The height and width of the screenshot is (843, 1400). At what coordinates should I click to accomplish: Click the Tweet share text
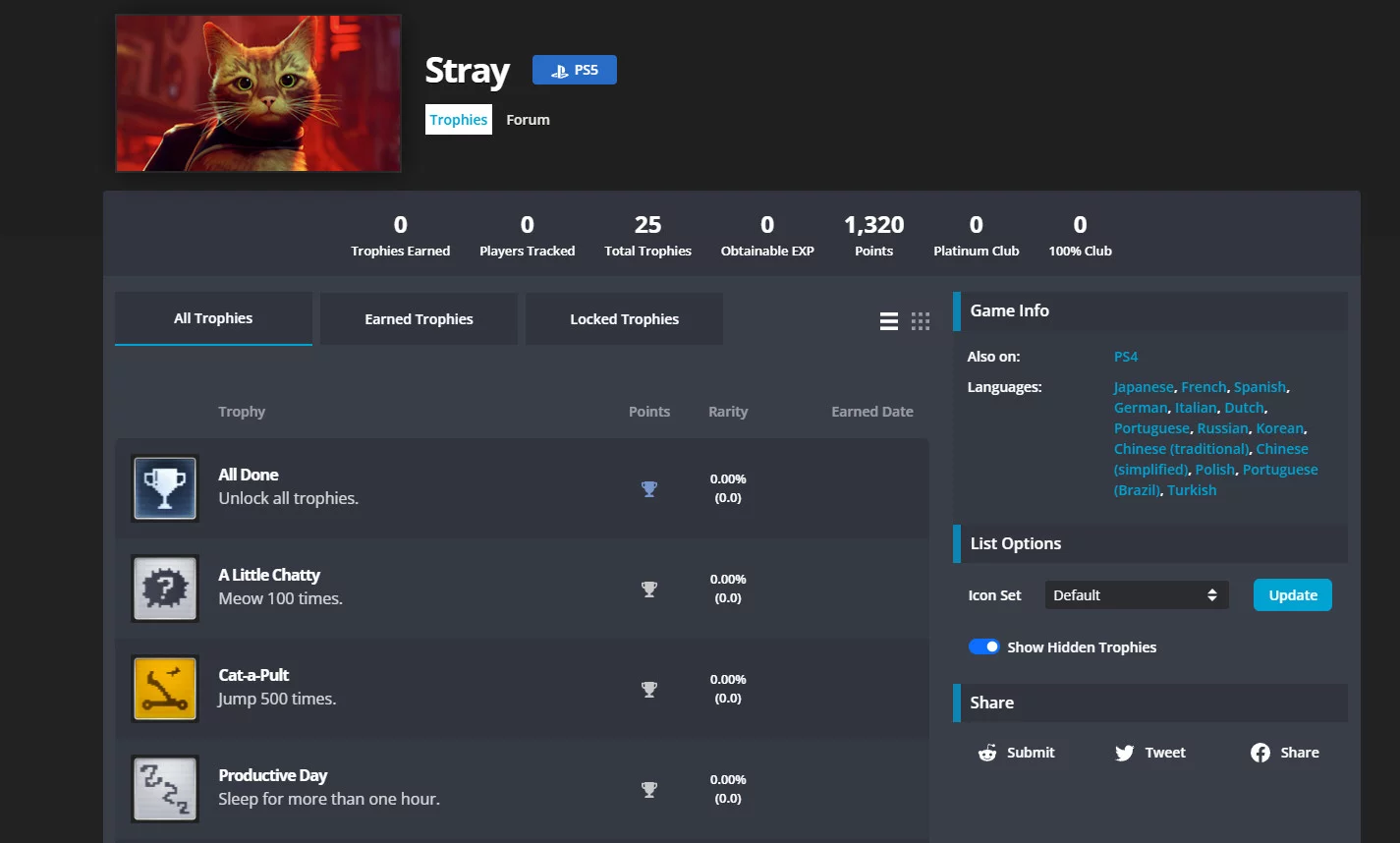(x=1165, y=753)
